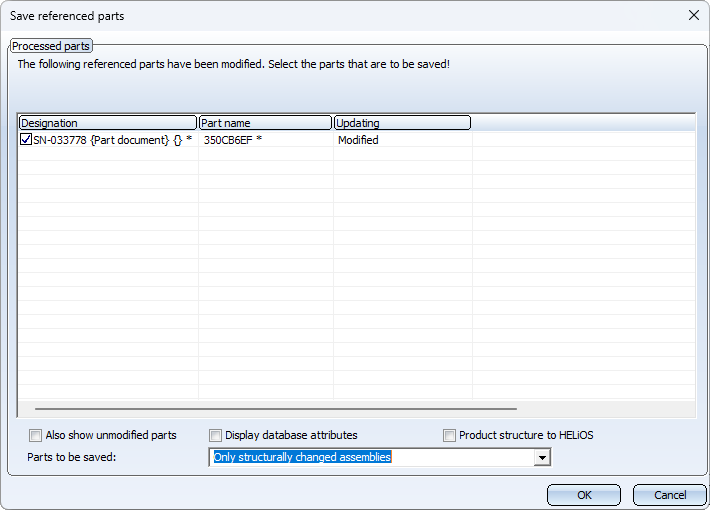This screenshot has width=710, height=510.
Task: Uncheck the SN-033778 part document checkbox
Action: [26, 140]
